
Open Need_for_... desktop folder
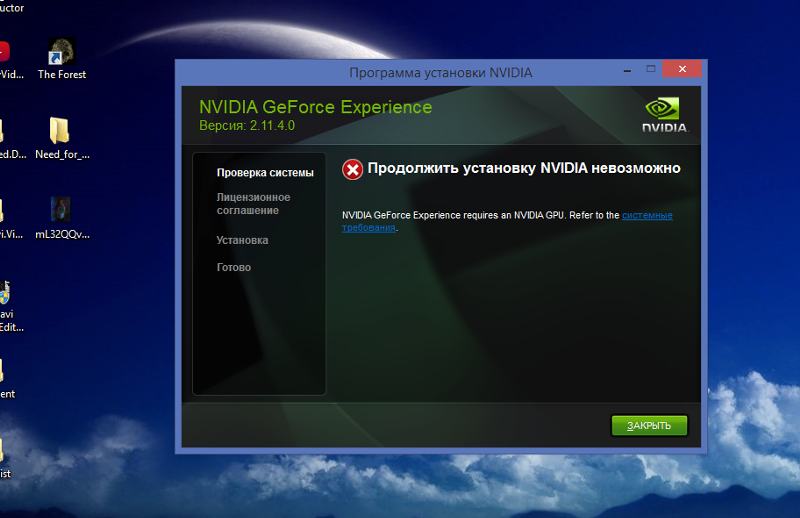pyautogui.click(x=62, y=138)
